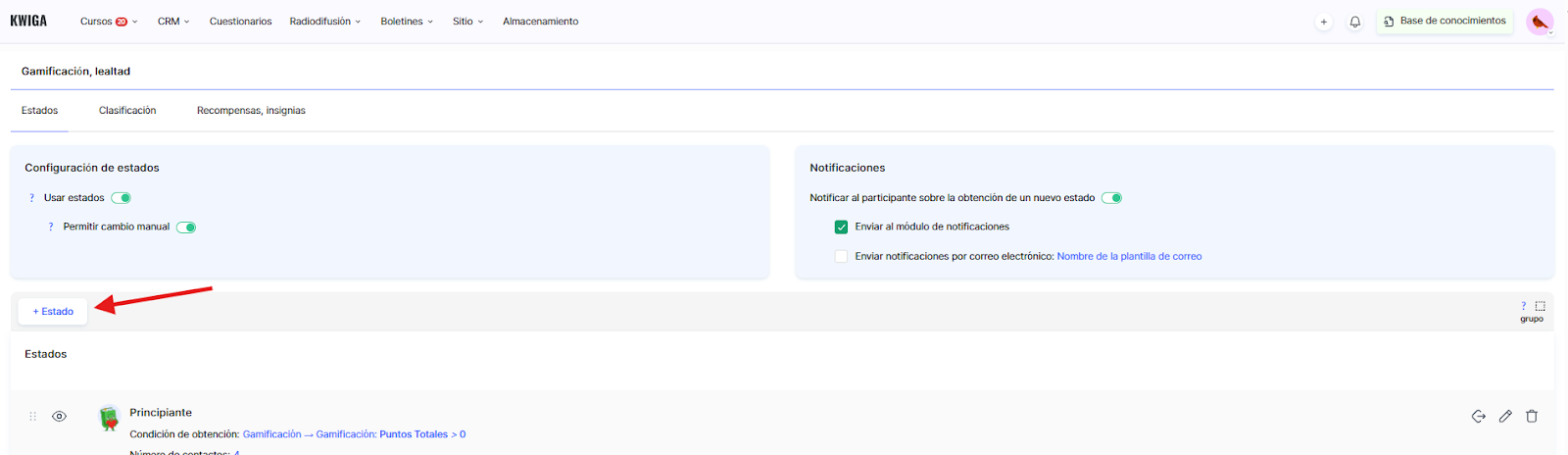Toggle visibility eye for Principiante status
Viewport: 1568px width, 455px height.
tap(60, 417)
